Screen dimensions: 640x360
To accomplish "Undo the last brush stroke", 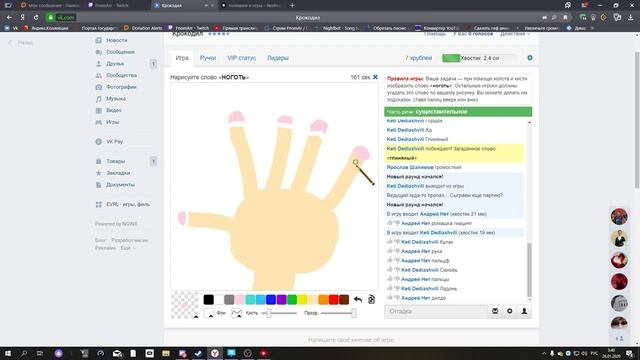I will (x=358, y=300).
